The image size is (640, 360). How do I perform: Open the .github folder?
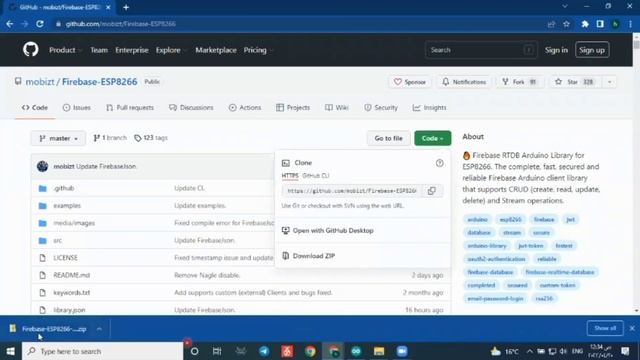[x=64, y=188]
